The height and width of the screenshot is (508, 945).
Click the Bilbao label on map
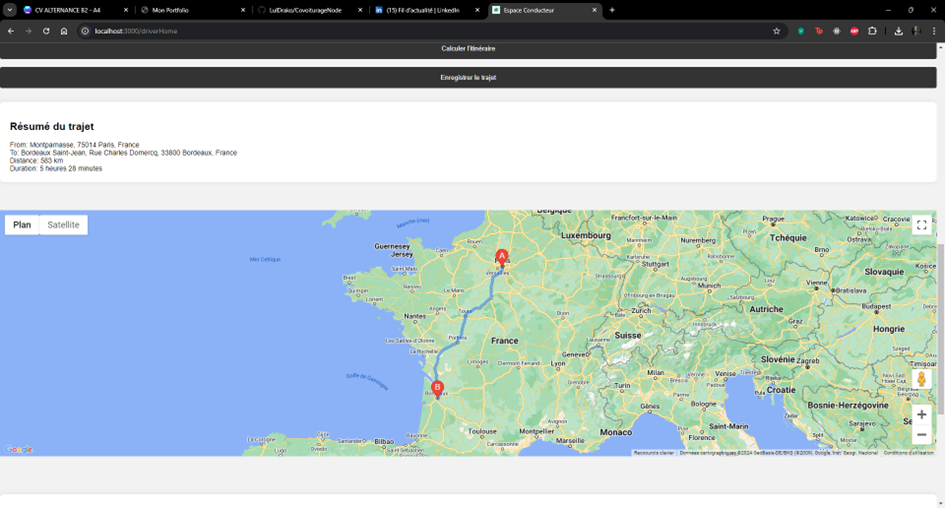click(x=384, y=442)
